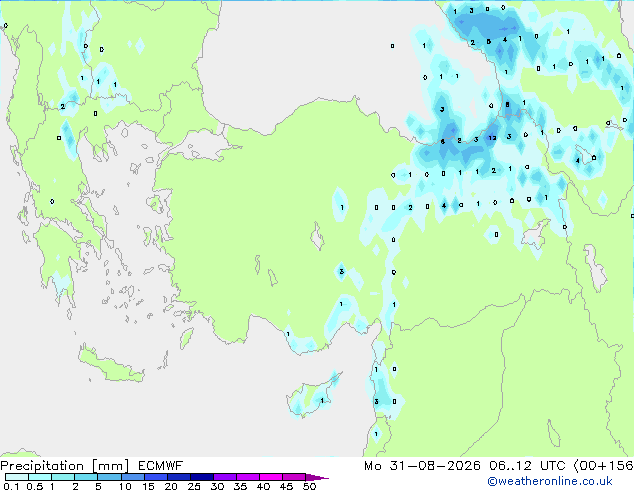
Task: Click the purple arrow tip above 50 mm
Action: (x=317, y=477)
